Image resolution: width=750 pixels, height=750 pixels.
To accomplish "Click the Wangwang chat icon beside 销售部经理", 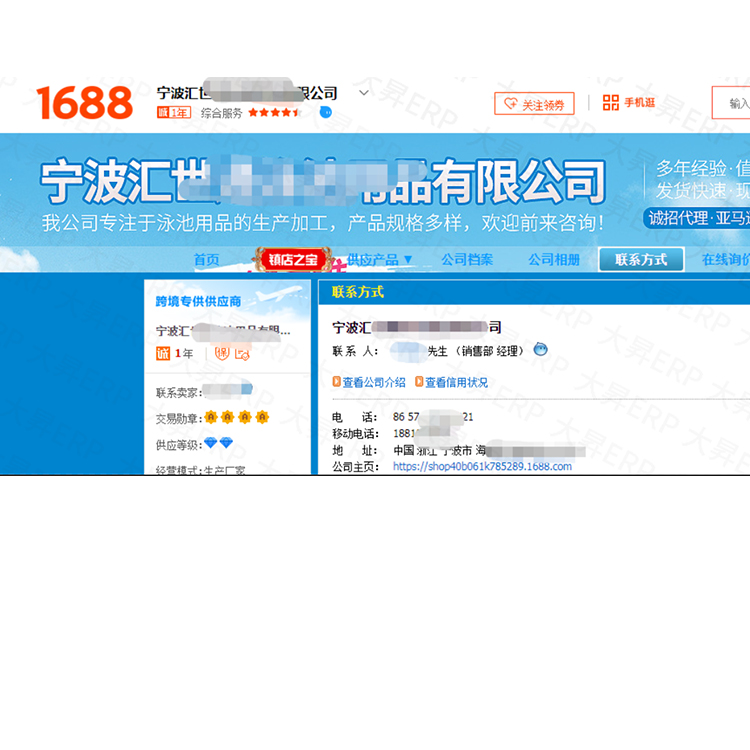I will coord(540,350).
